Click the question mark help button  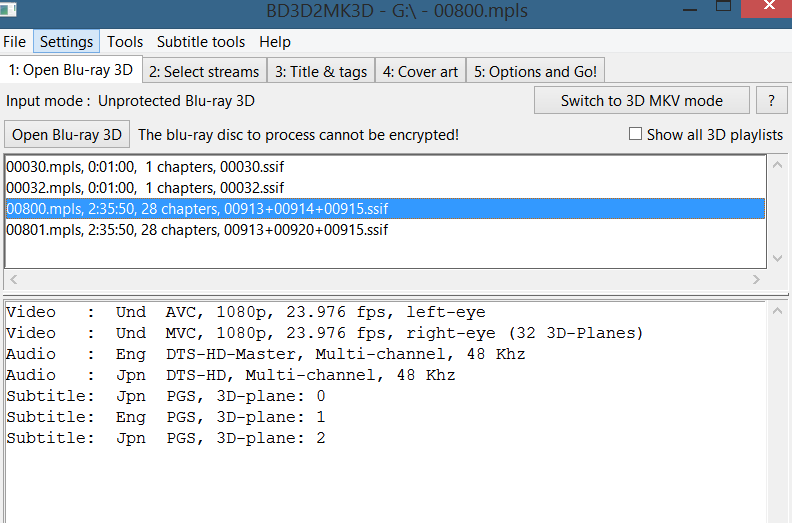[x=771, y=100]
